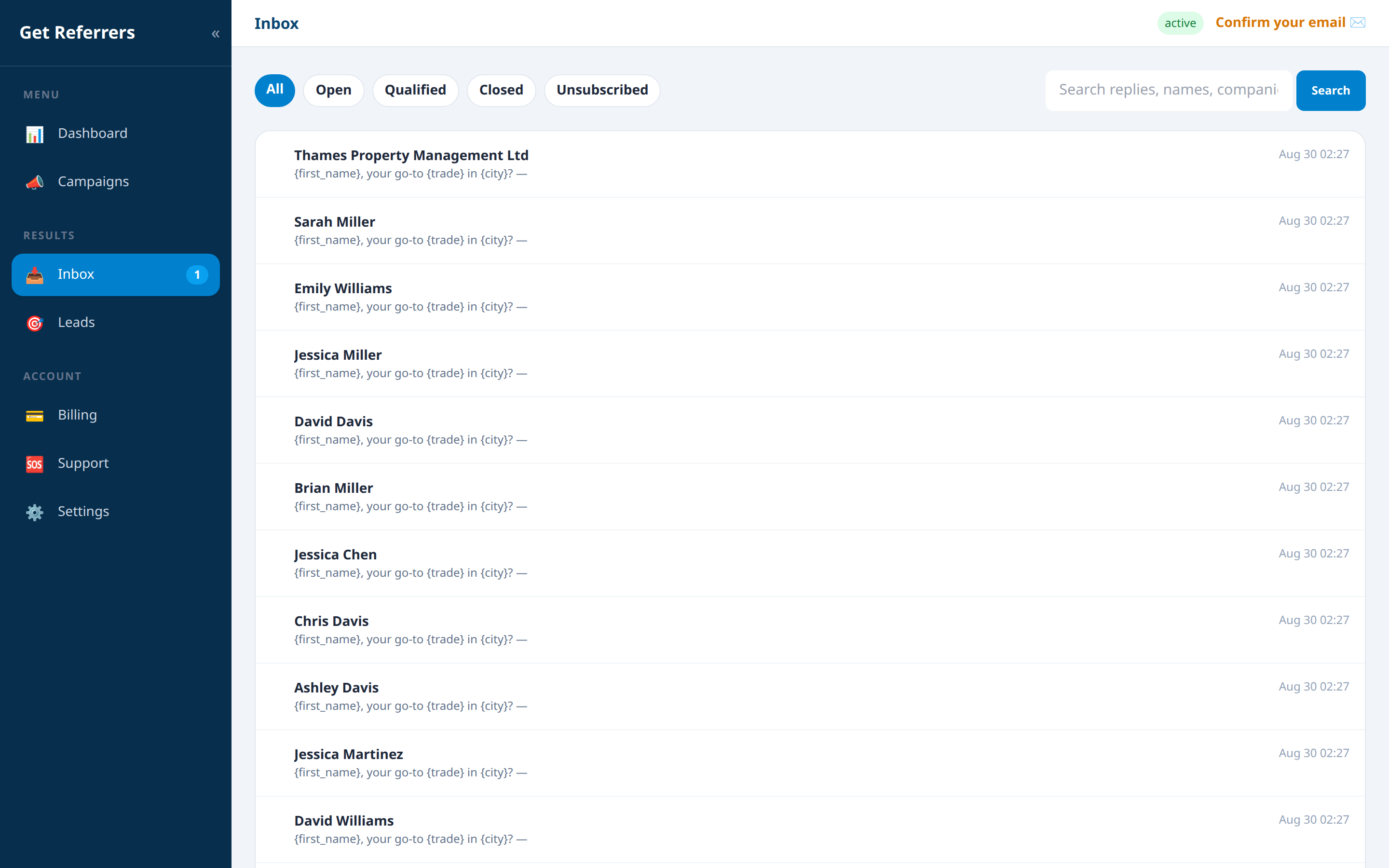Click the Search button
1389x868 pixels.
coord(1331,90)
